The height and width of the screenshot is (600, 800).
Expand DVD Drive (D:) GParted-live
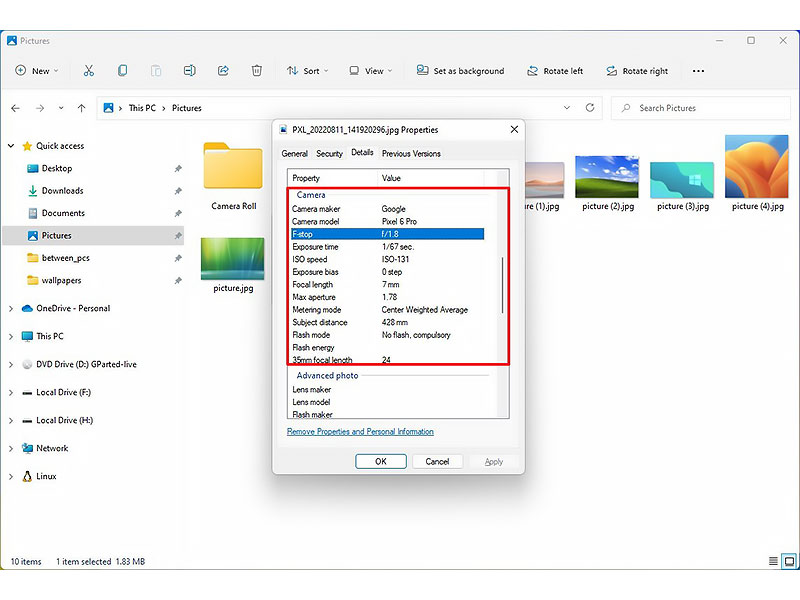point(11,365)
